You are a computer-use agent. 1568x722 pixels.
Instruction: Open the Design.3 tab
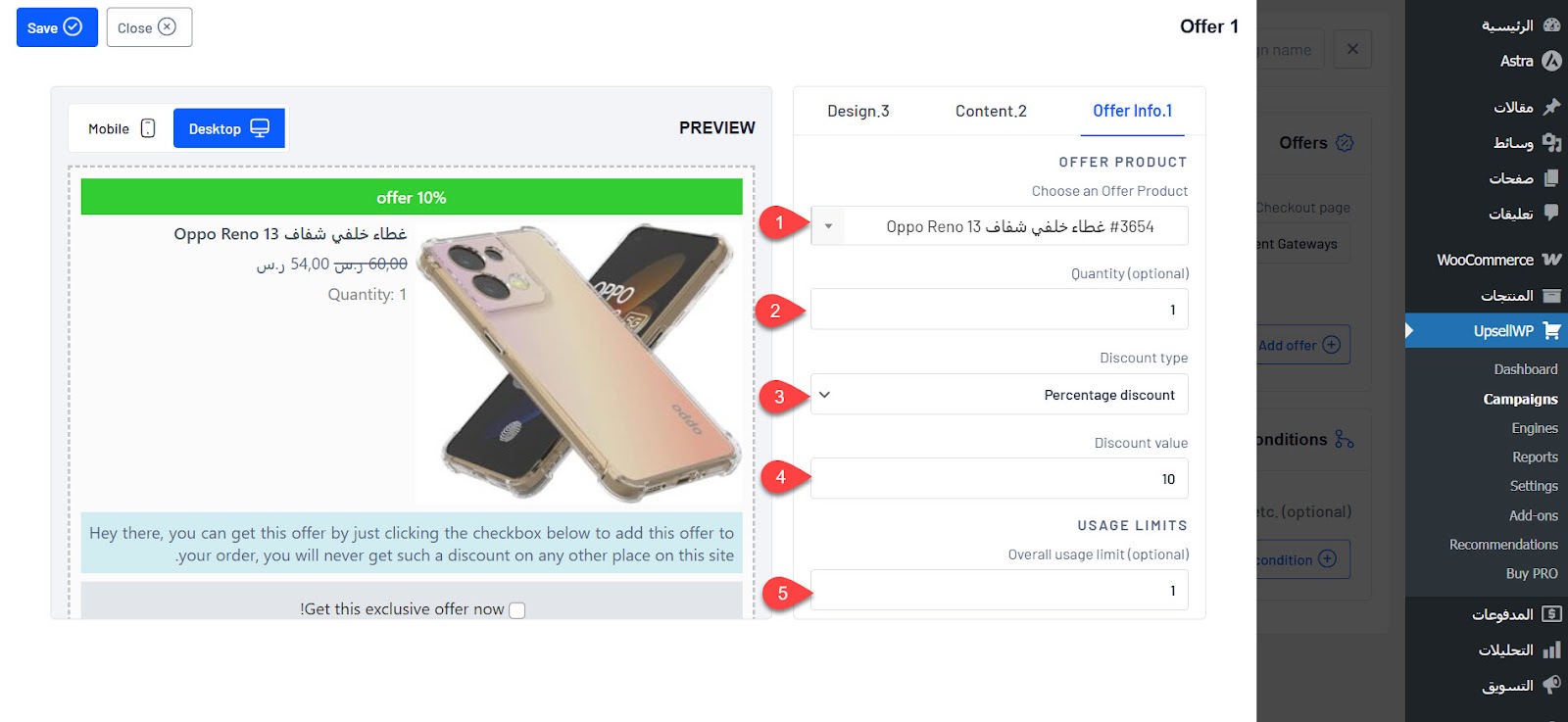coord(858,111)
